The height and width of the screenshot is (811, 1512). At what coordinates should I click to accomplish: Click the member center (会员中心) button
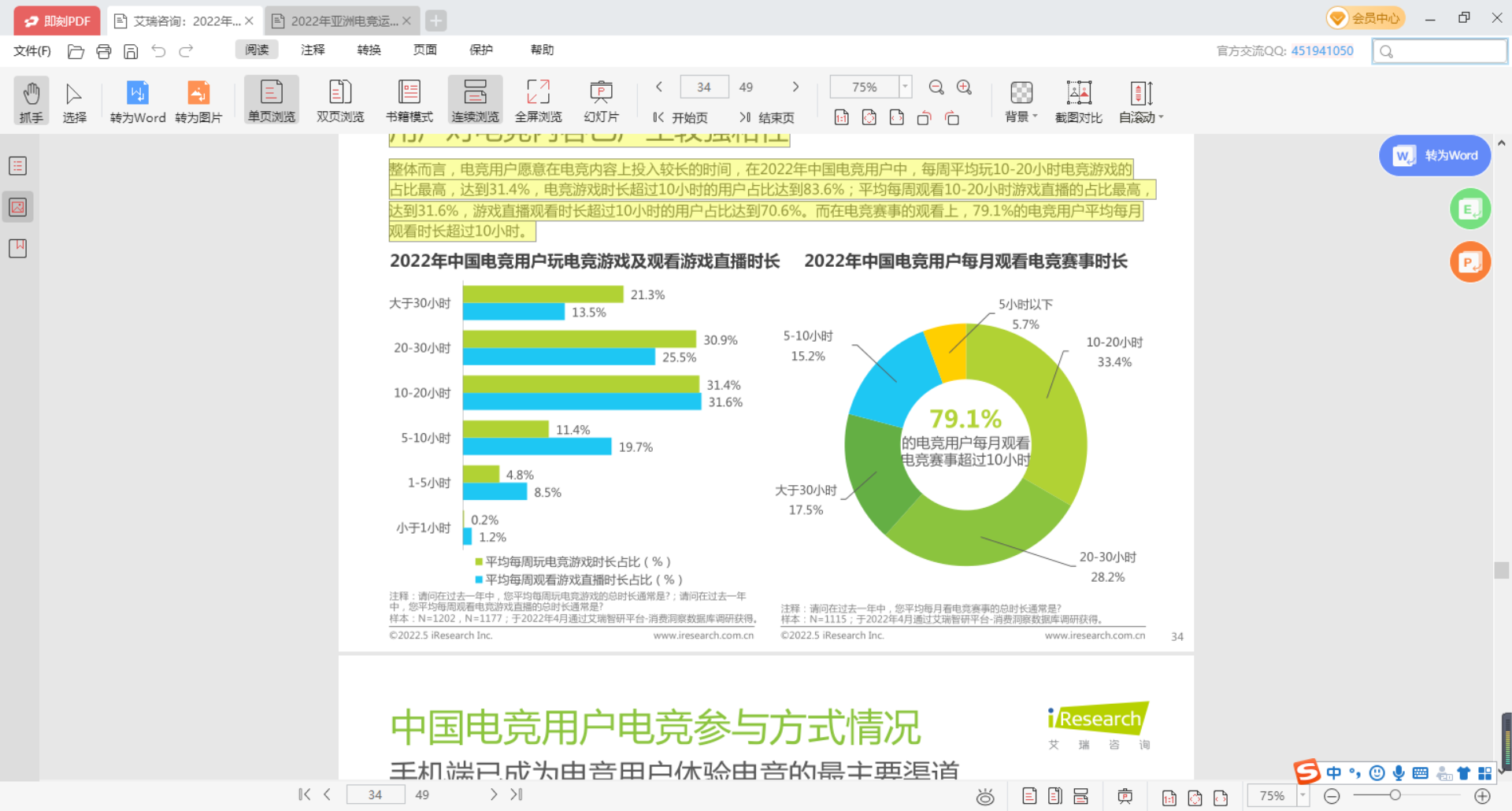pos(1366,18)
